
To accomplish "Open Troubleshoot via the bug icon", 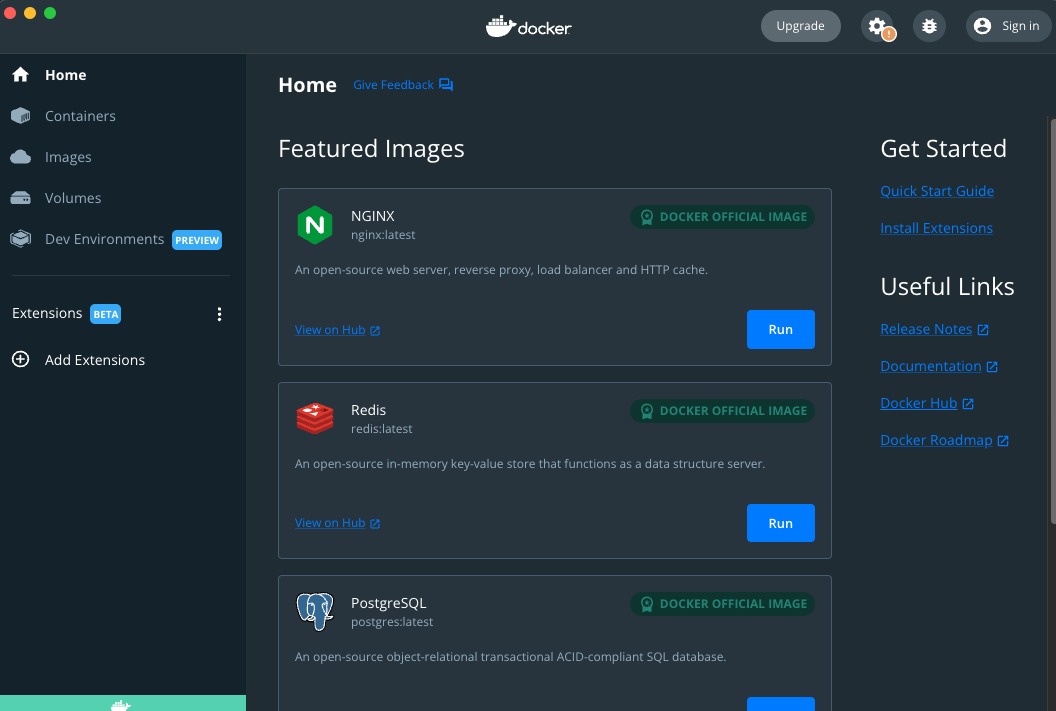I will coord(929,26).
